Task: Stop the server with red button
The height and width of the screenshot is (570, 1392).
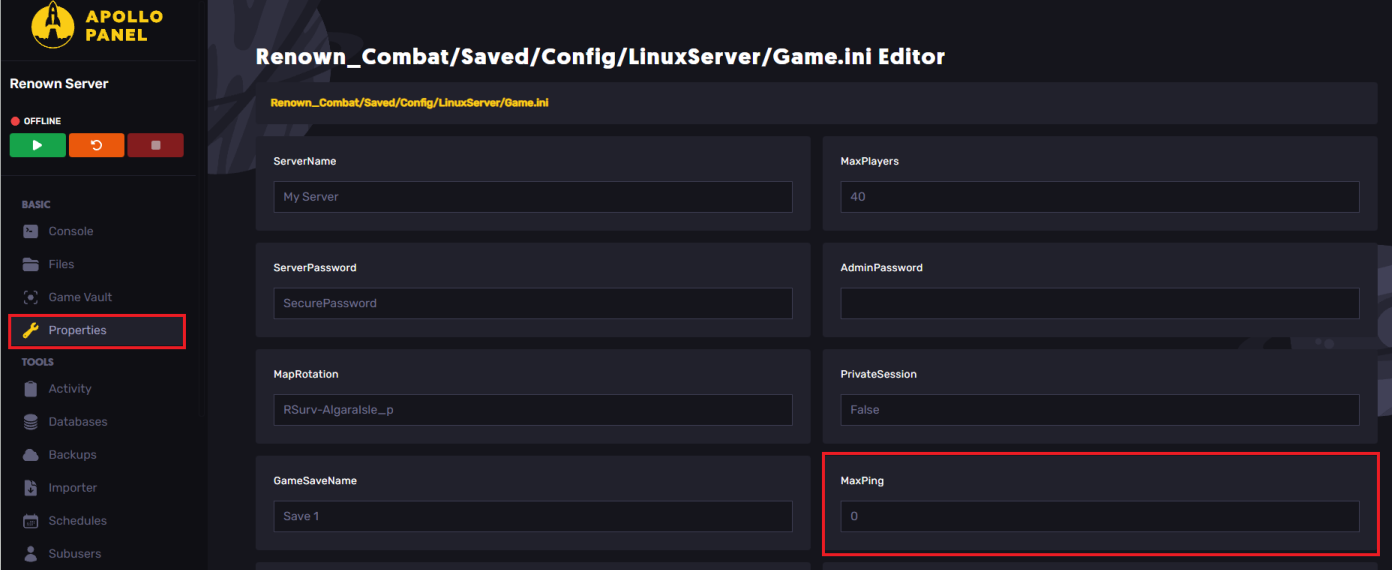Action: point(155,145)
